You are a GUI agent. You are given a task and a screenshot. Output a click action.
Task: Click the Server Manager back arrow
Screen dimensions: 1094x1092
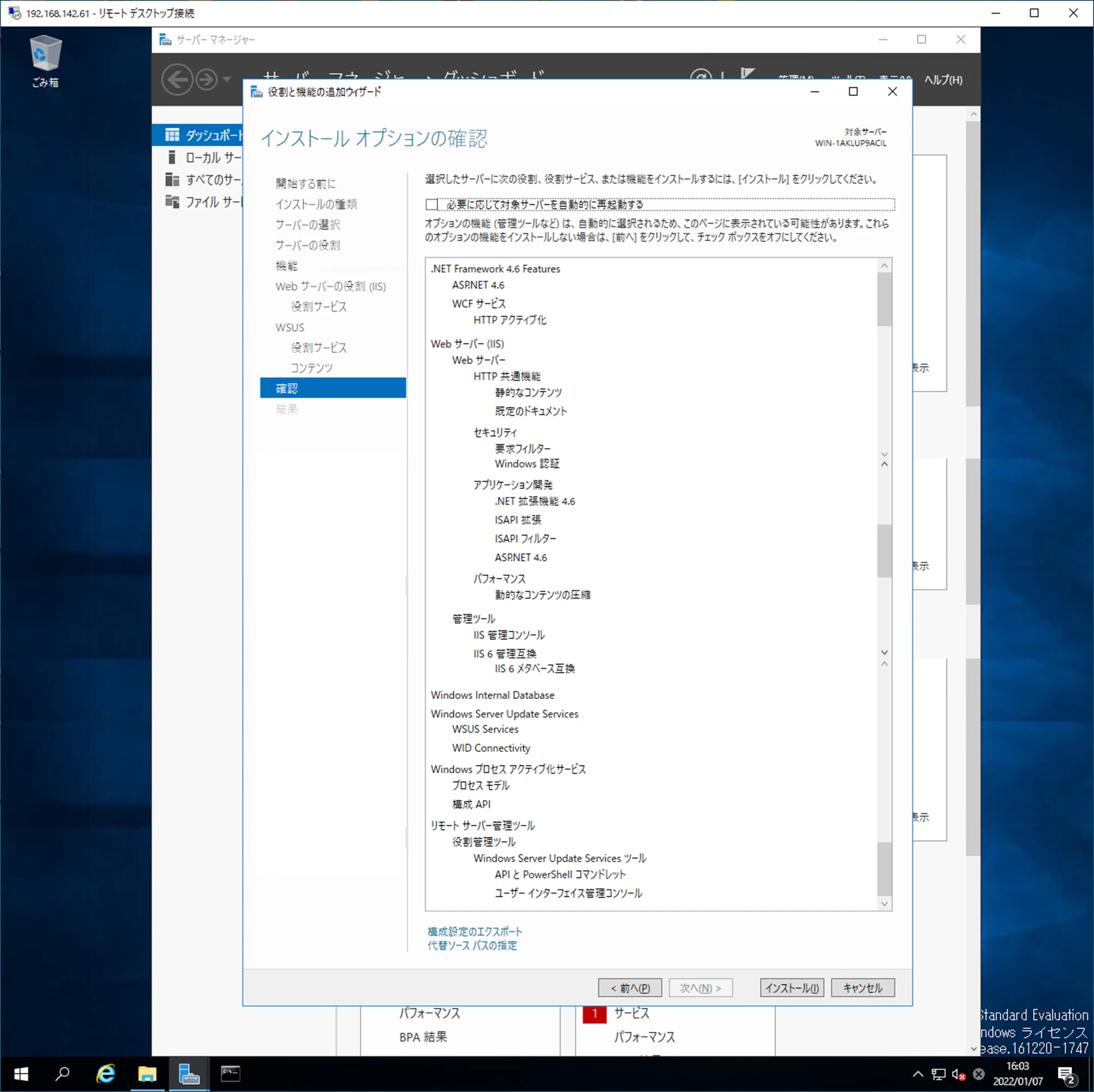[177, 79]
